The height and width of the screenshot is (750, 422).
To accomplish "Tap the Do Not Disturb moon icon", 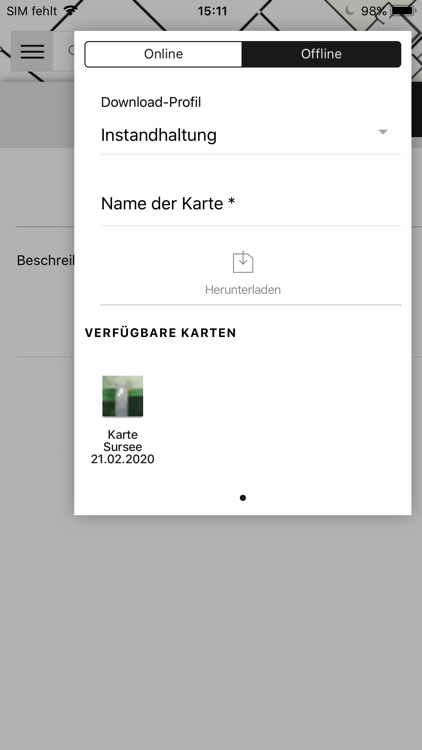I will pos(350,11).
